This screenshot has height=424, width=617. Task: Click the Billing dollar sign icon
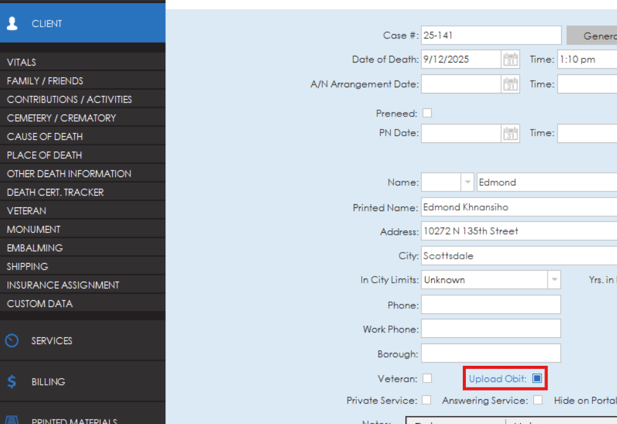(12, 382)
